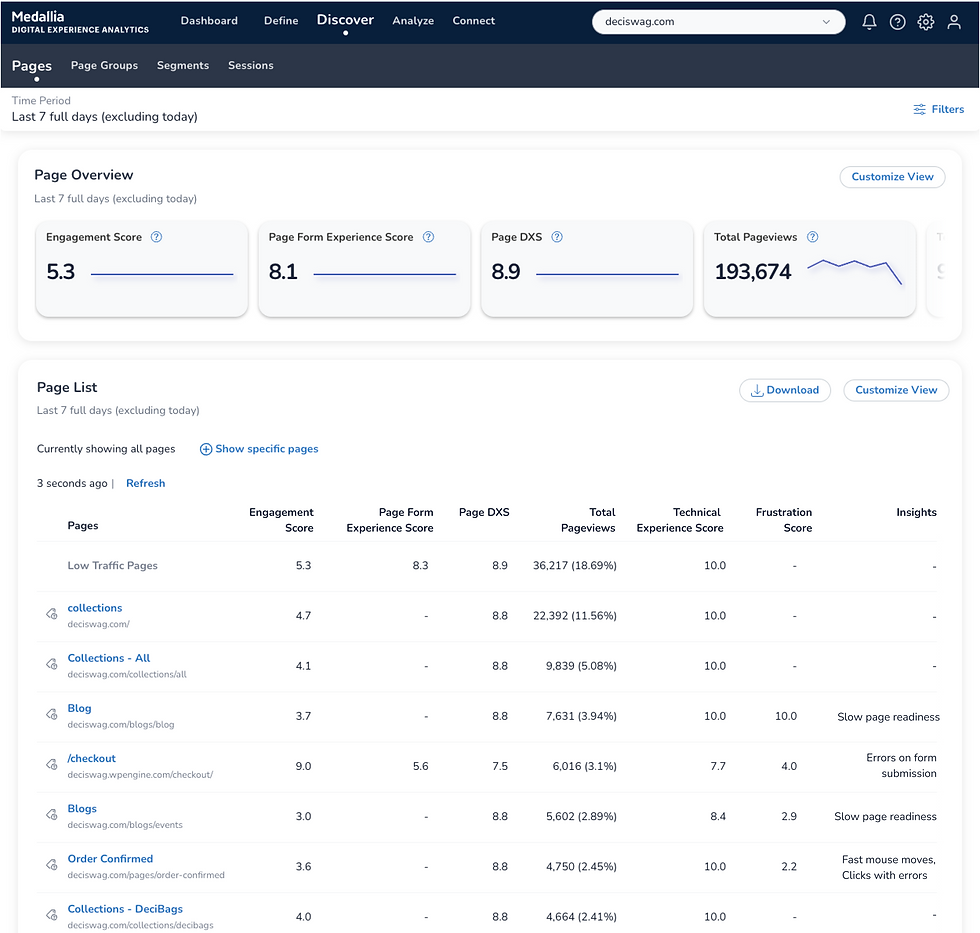Screen dimensions: 980x933
Task: Switch to the Pages tab
Action: (x=31, y=66)
